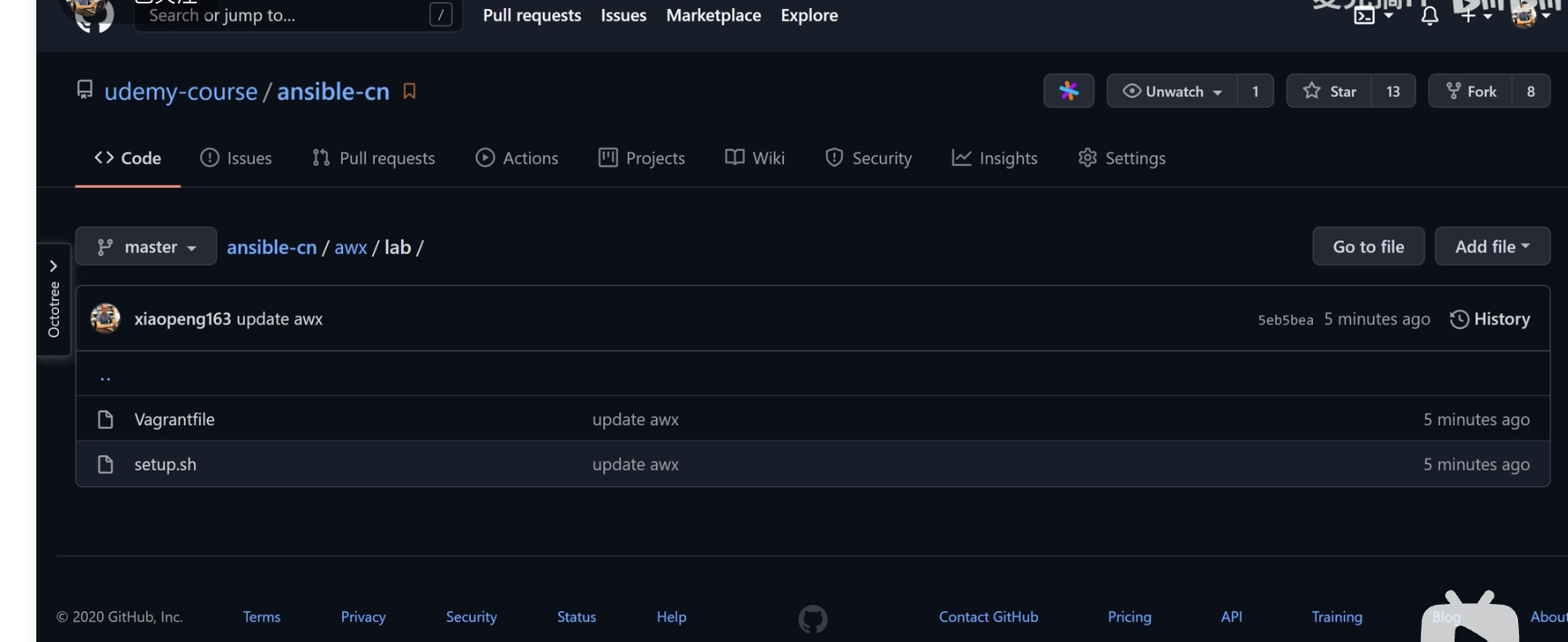Image resolution: width=1568 pixels, height=642 pixels.
Task: Open the Settings tab
Action: (x=1122, y=158)
